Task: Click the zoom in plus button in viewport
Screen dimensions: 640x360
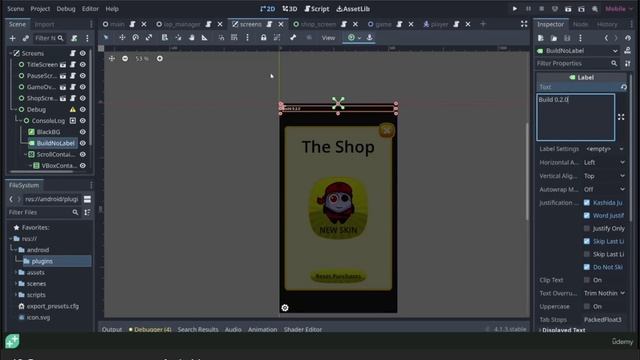Action: click(x=160, y=59)
